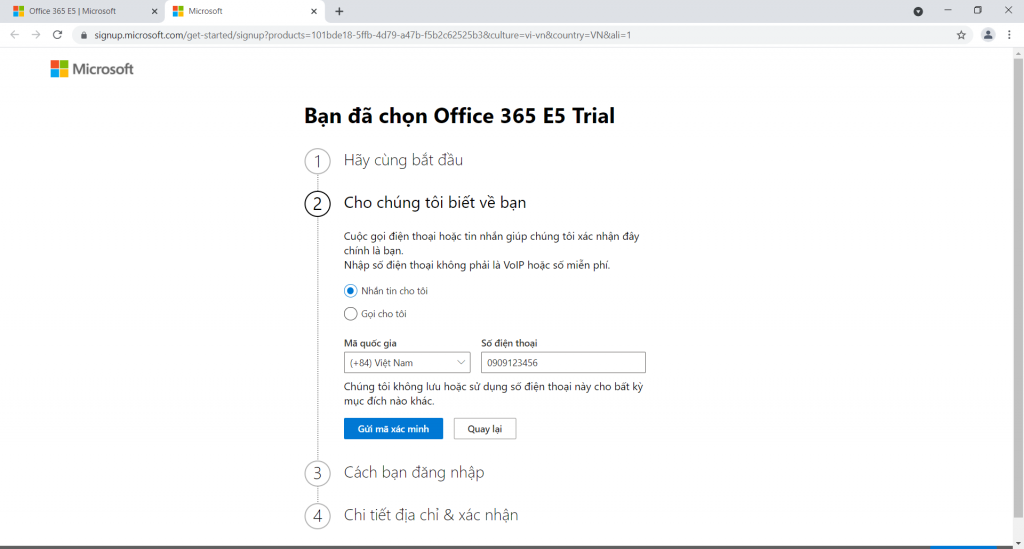
Task: Click the 'Gửi mã xác minh' button
Action: click(x=393, y=429)
